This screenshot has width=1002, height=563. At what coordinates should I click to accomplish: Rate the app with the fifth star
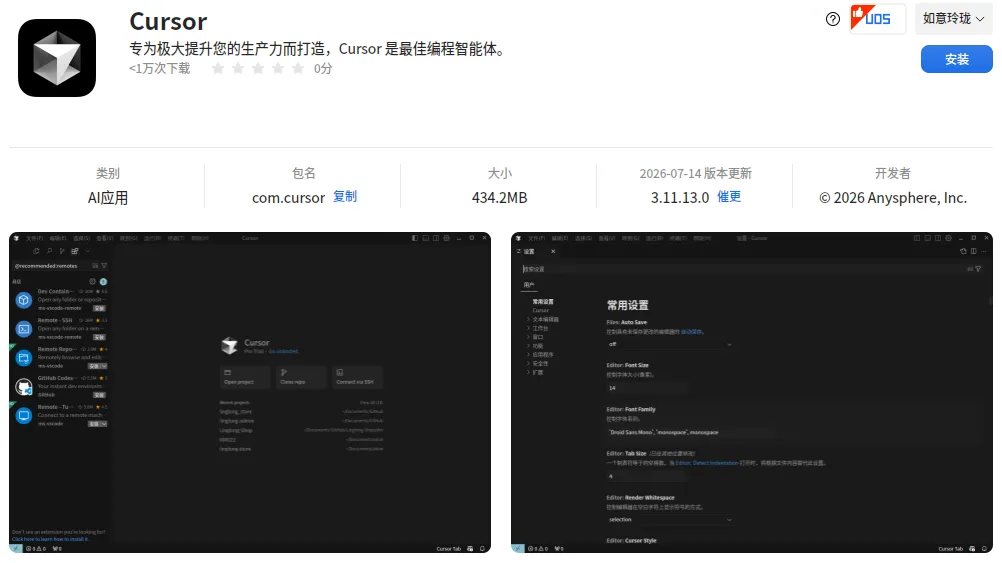298,68
